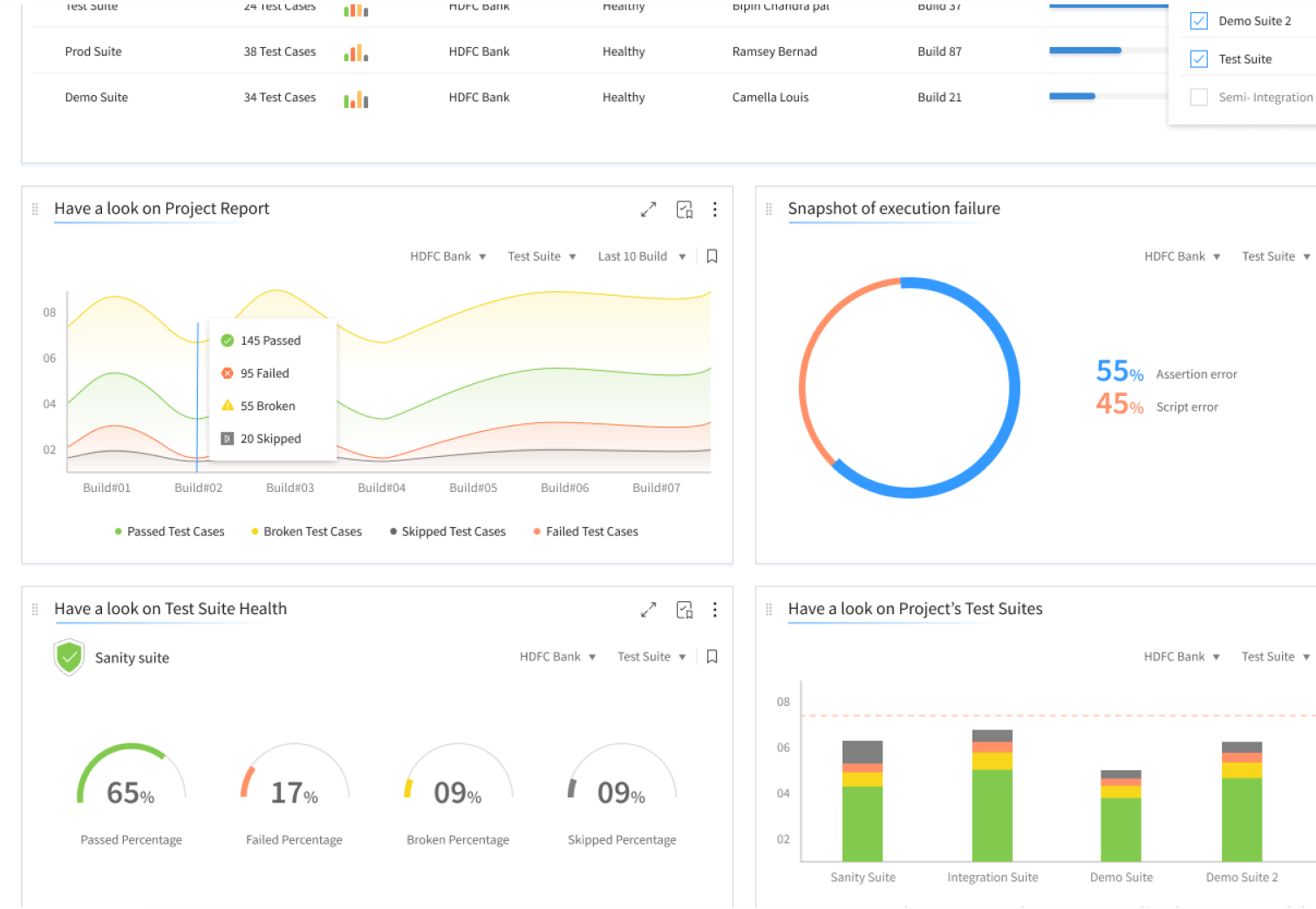Open HDFC Bank dropdown in Project Report

448,256
